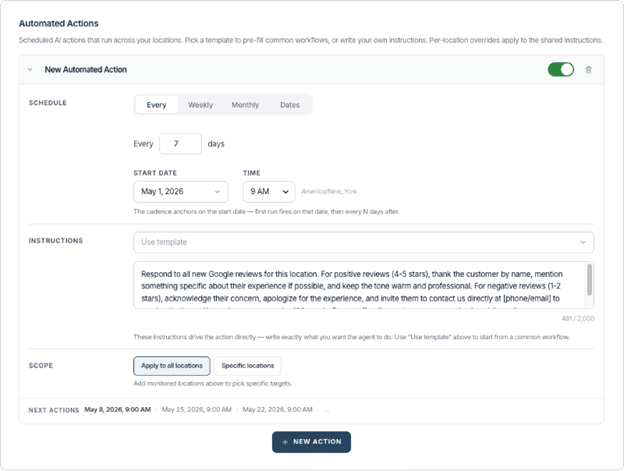Delete the New Automated Action with trash icon
The image size is (624, 471).
click(x=588, y=70)
